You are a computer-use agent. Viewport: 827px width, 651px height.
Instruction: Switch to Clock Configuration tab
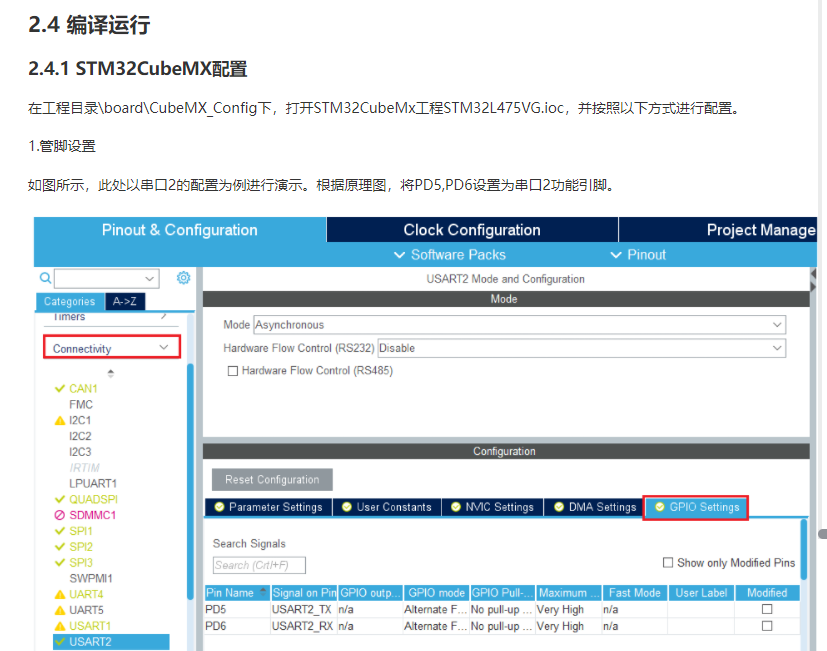(x=472, y=230)
